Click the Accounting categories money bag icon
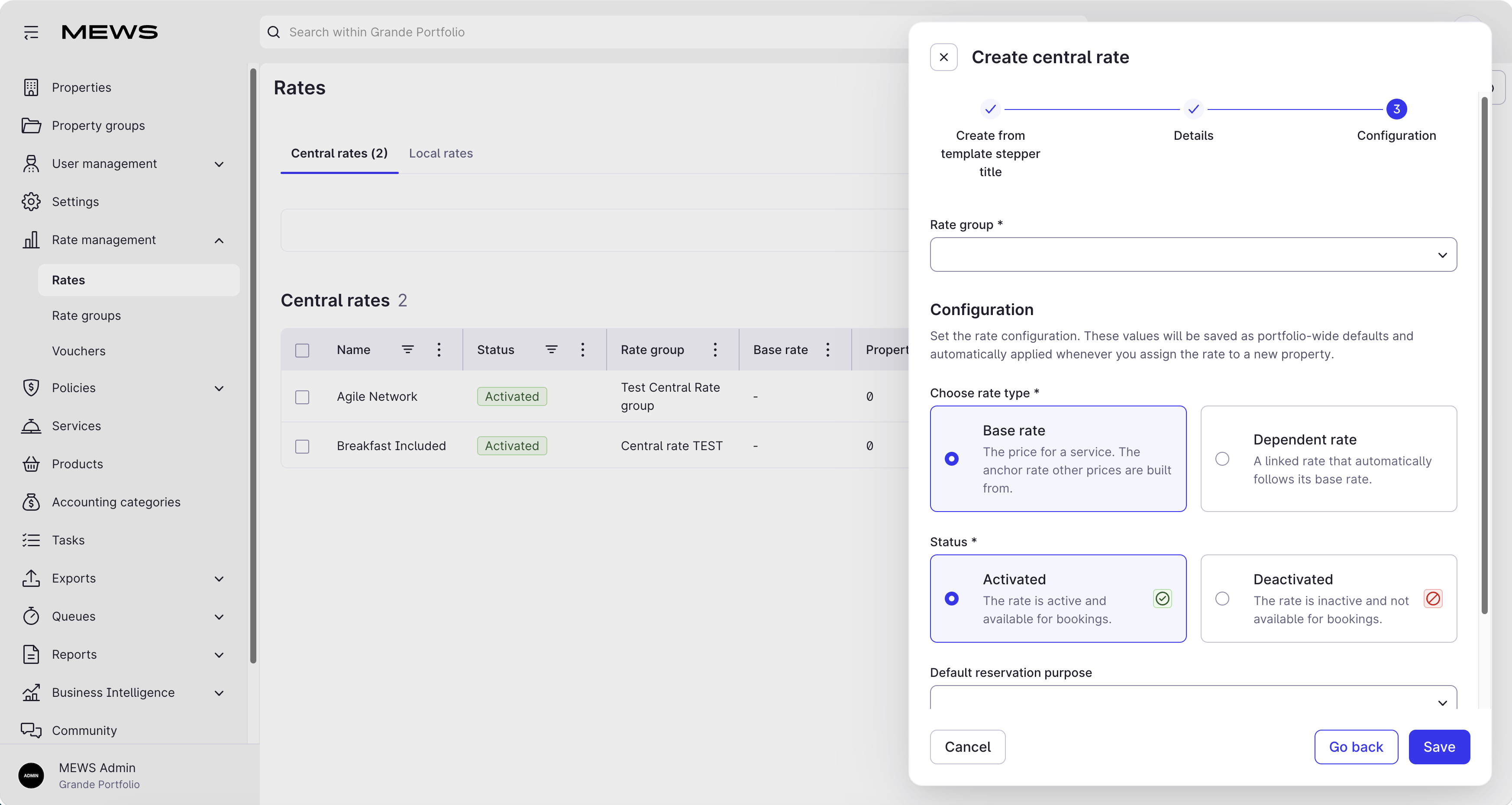The width and height of the screenshot is (1512, 805). tap(31, 502)
